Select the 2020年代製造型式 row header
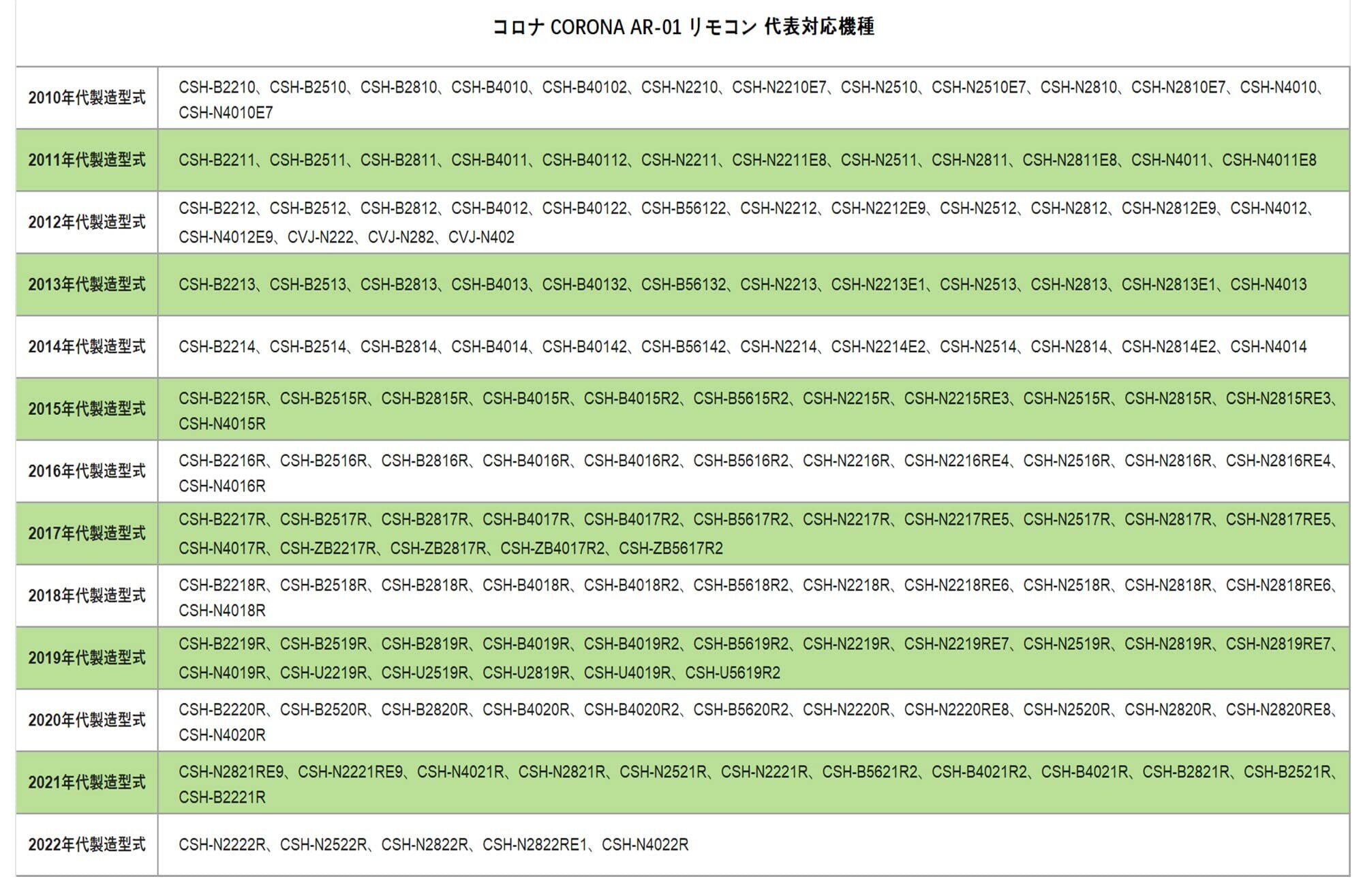Image resolution: width=1363 pixels, height=896 pixels. 87,720
